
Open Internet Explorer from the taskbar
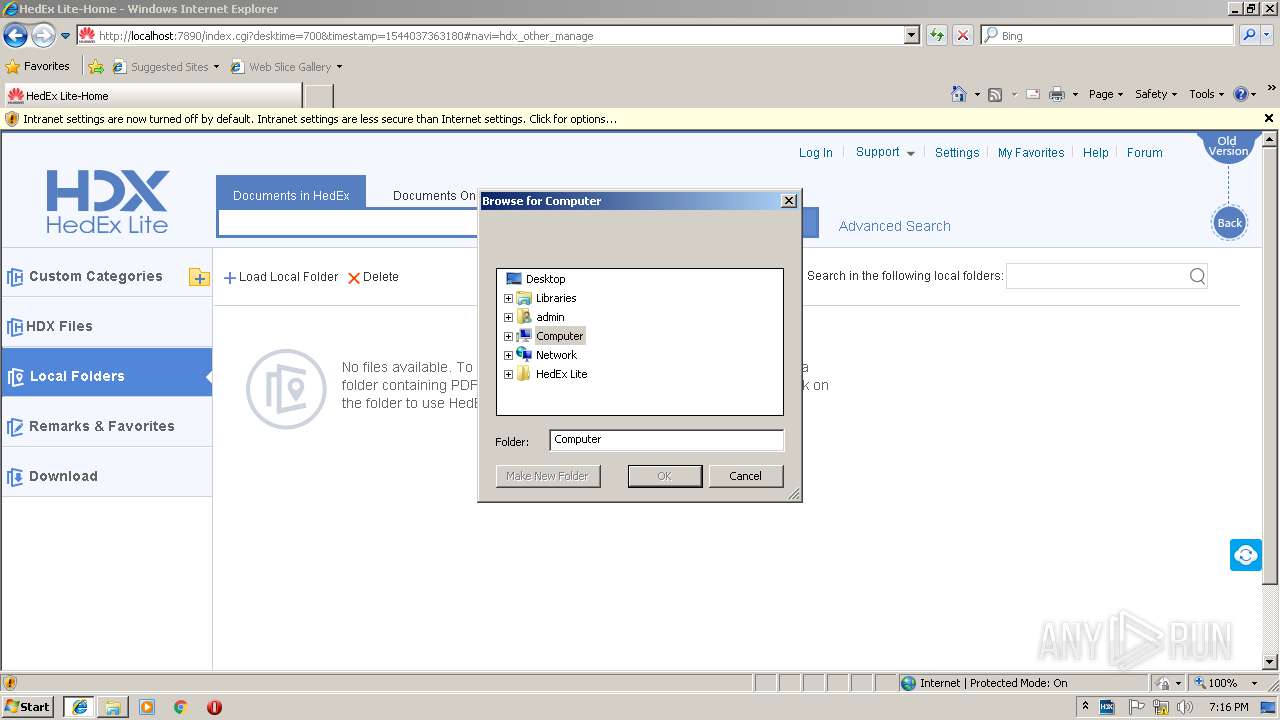[x=79, y=707]
